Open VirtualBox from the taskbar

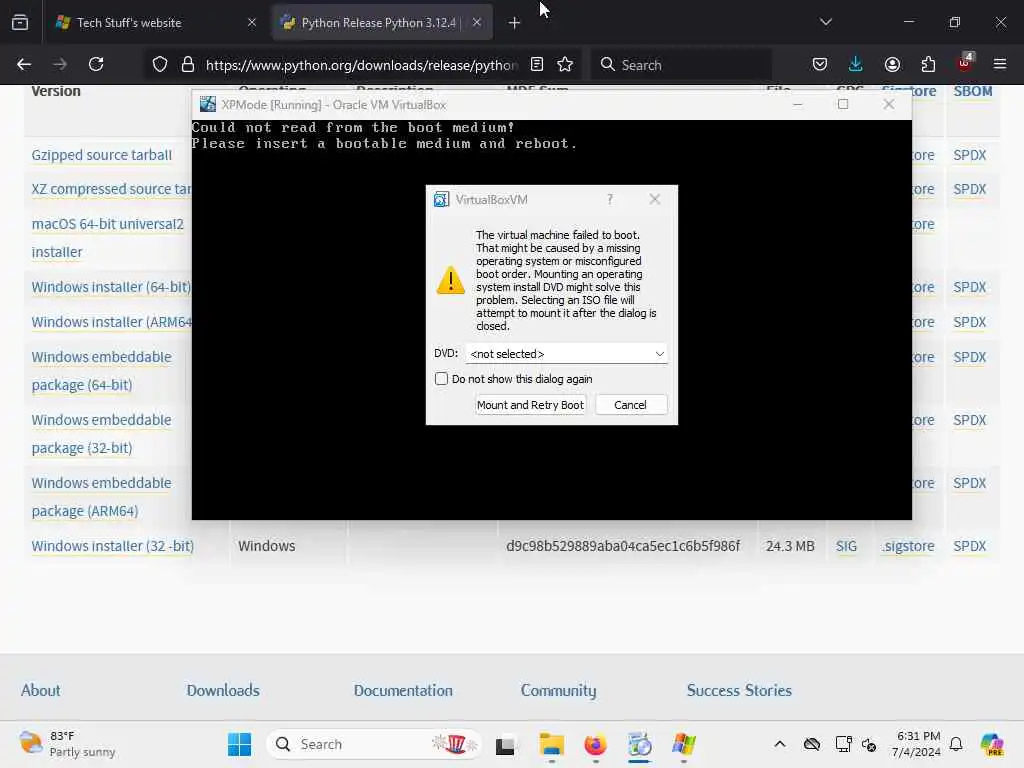pos(639,744)
